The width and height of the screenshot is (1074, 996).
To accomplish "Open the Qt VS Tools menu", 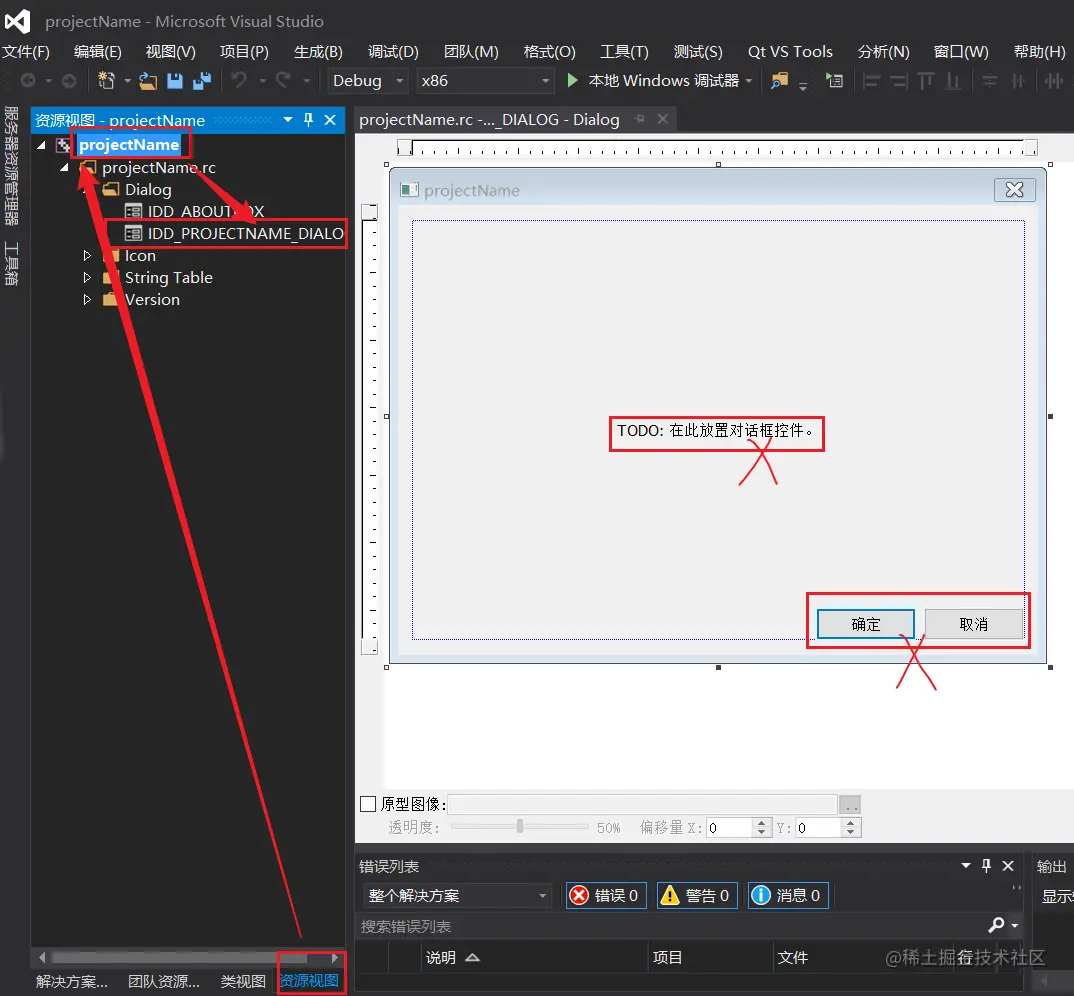I will pyautogui.click(x=790, y=52).
